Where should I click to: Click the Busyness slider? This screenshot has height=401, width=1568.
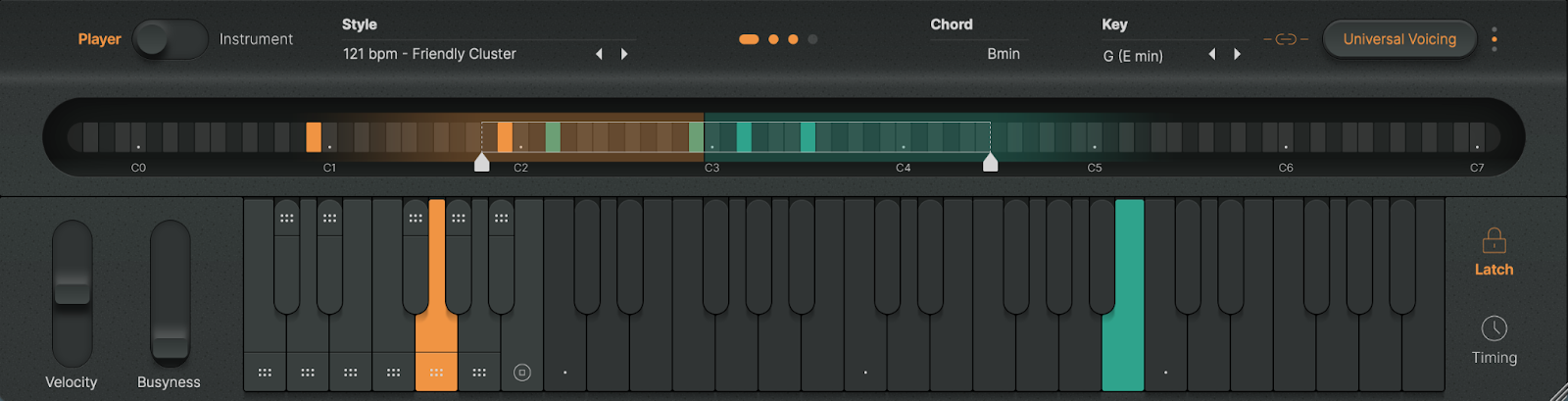[170, 293]
